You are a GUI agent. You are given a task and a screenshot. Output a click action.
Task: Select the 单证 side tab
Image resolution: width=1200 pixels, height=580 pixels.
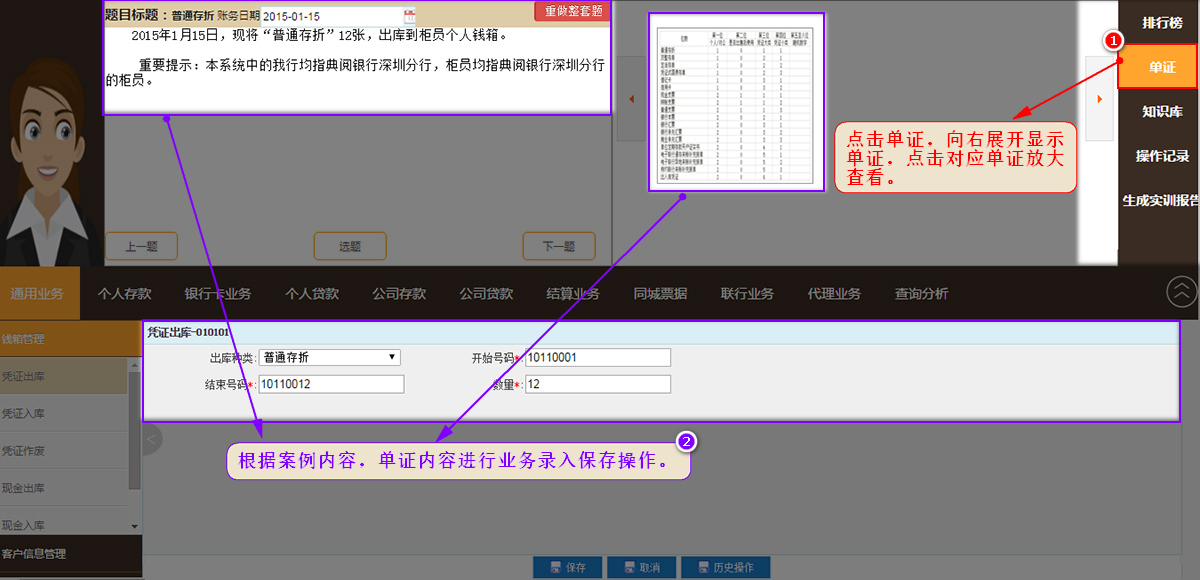coord(1160,67)
